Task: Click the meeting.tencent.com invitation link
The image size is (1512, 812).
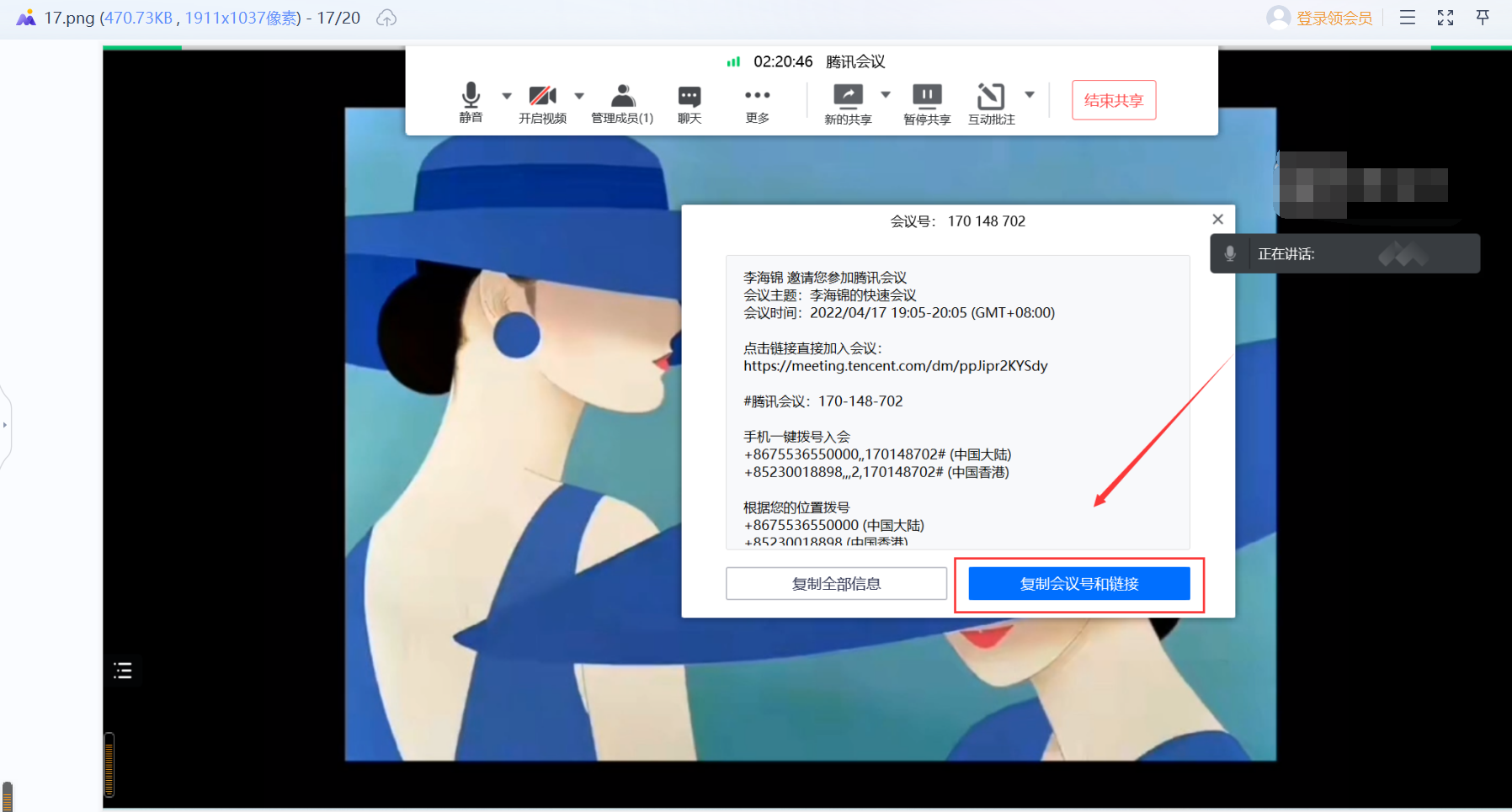Action: click(896, 366)
